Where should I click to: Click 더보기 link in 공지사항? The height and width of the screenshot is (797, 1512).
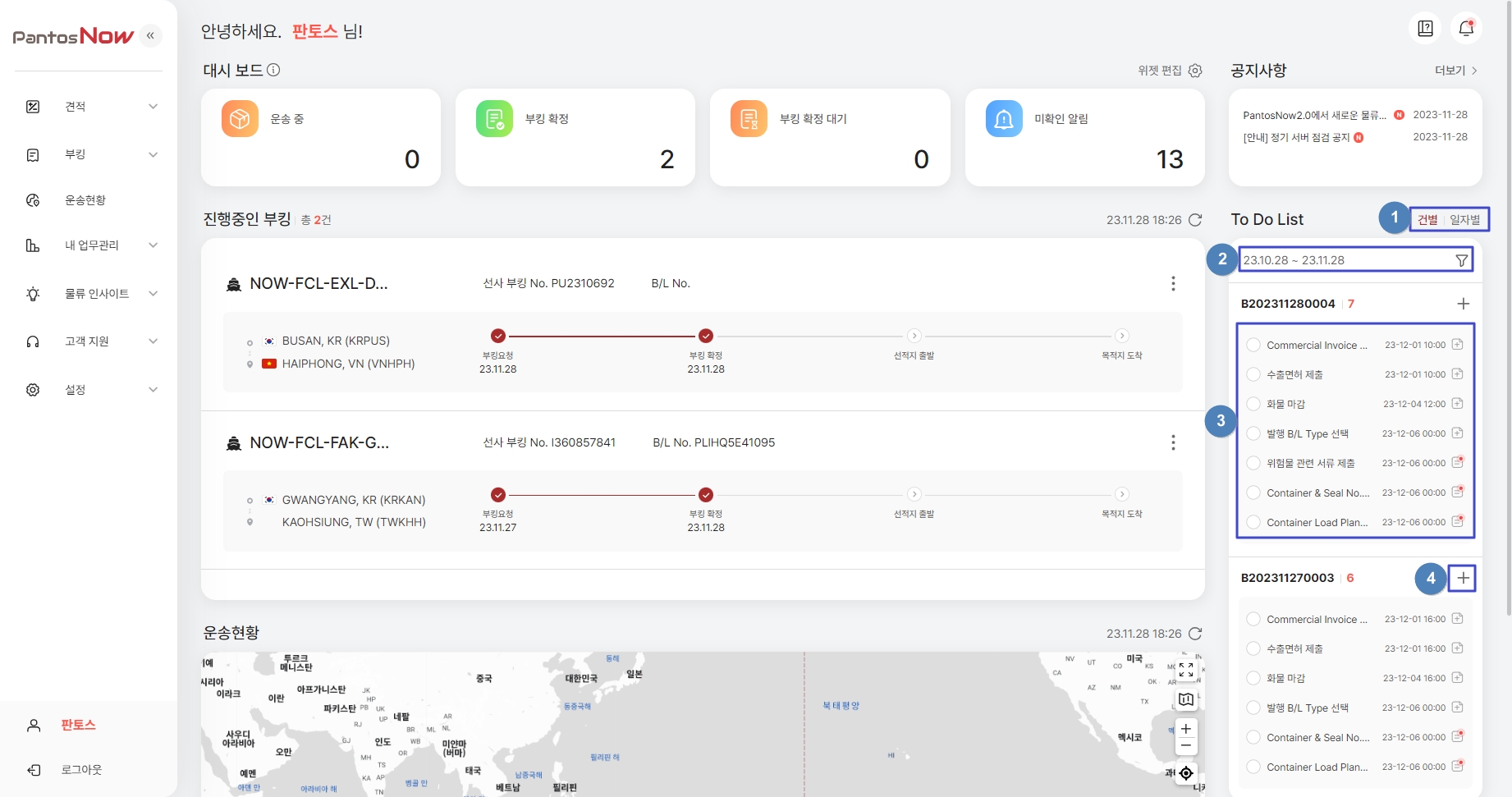pos(1455,71)
